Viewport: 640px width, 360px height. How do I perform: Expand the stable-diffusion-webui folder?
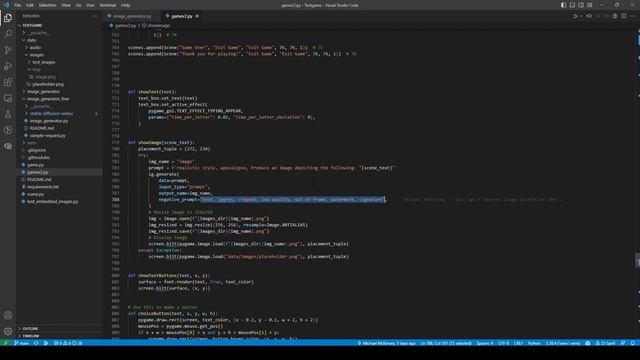51,113
